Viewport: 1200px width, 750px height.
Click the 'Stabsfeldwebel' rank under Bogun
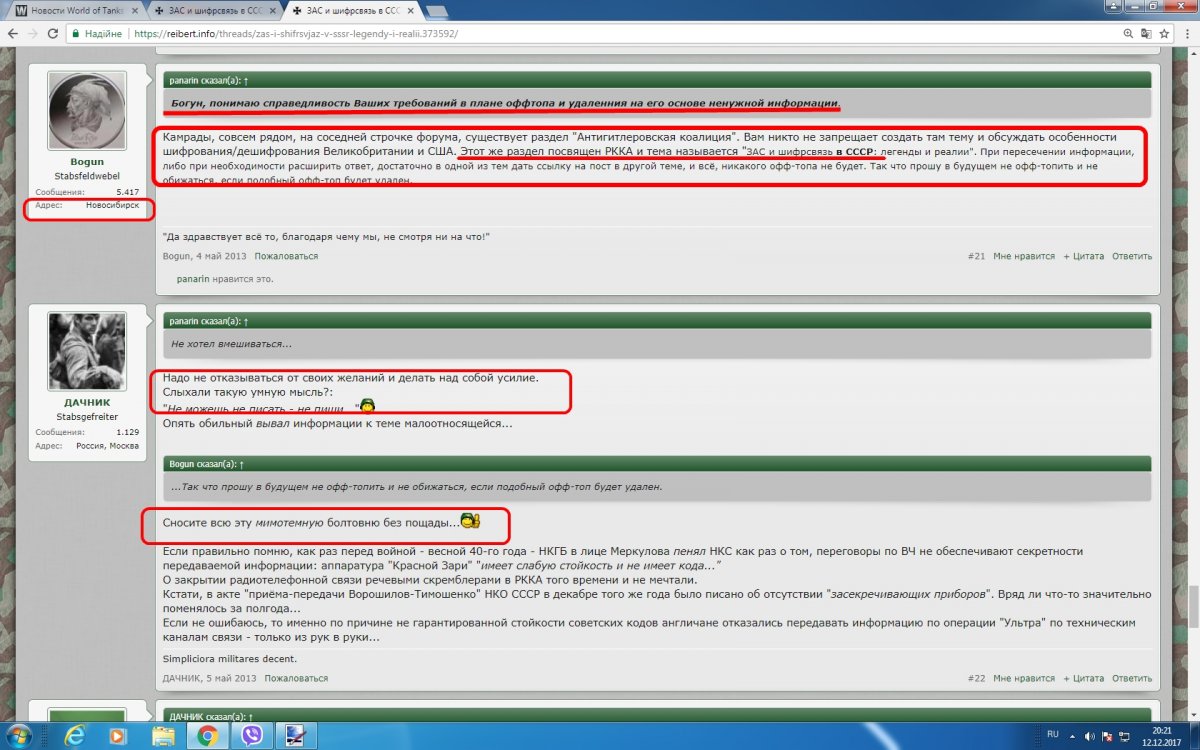[x=87, y=174]
